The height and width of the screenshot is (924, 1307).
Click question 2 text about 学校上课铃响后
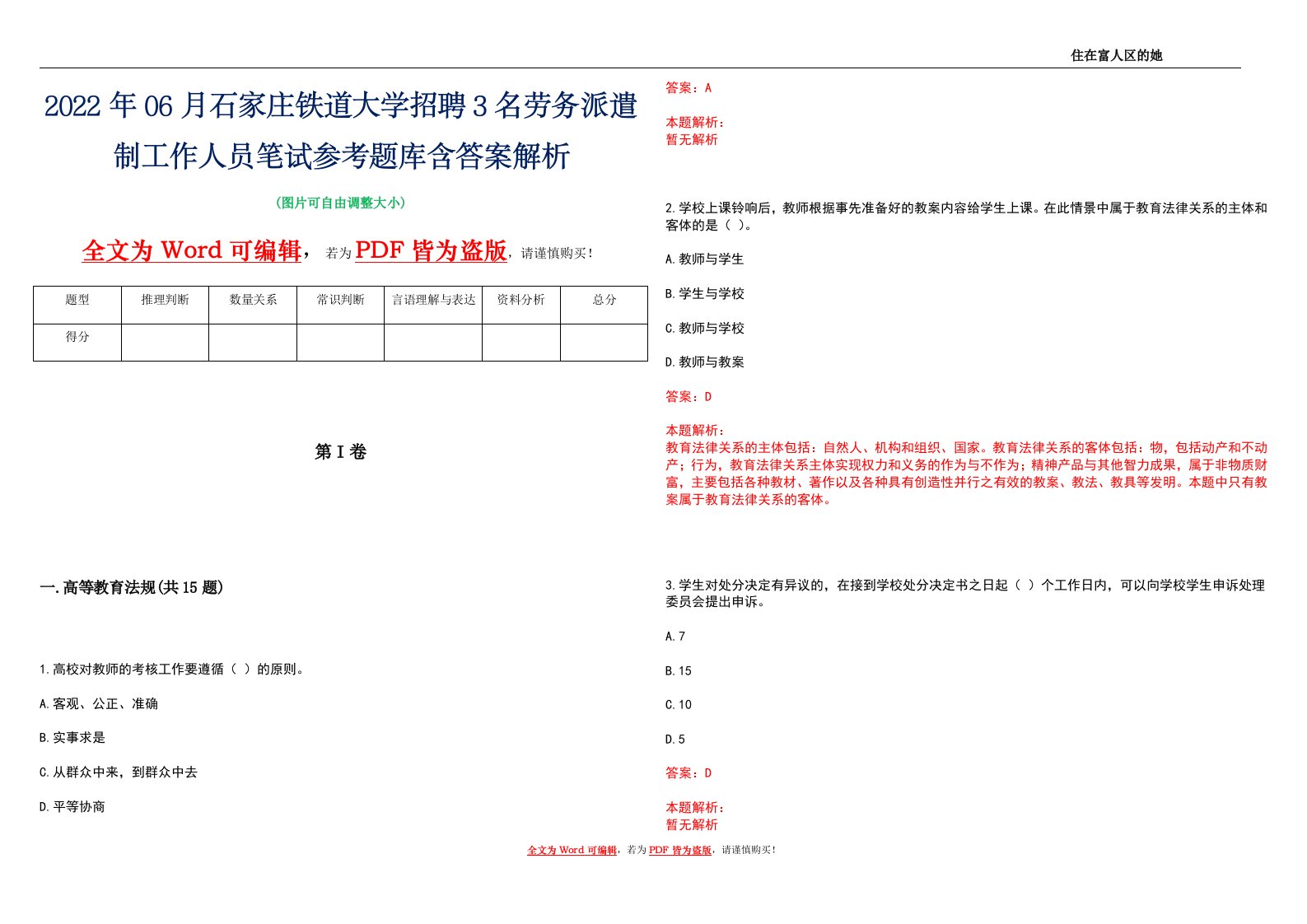pos(966,217)
